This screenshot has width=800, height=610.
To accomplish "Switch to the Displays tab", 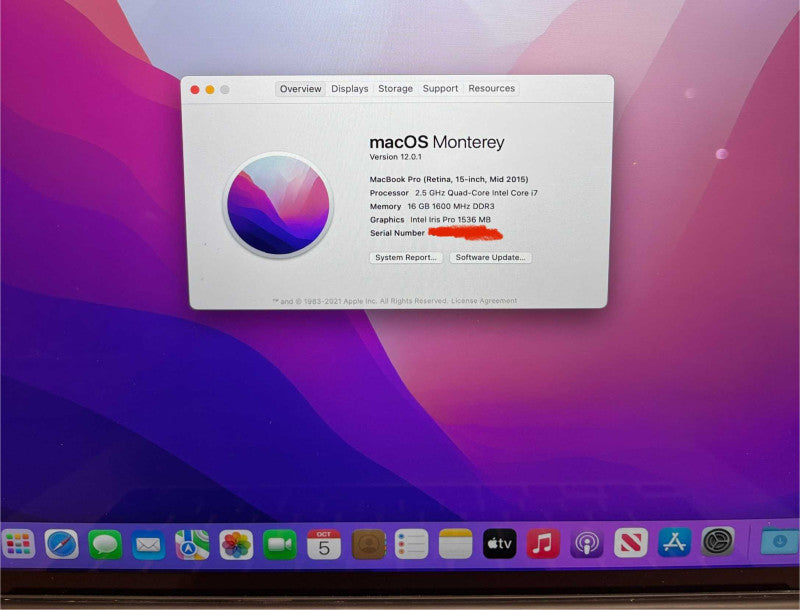I will pos(349,89).
